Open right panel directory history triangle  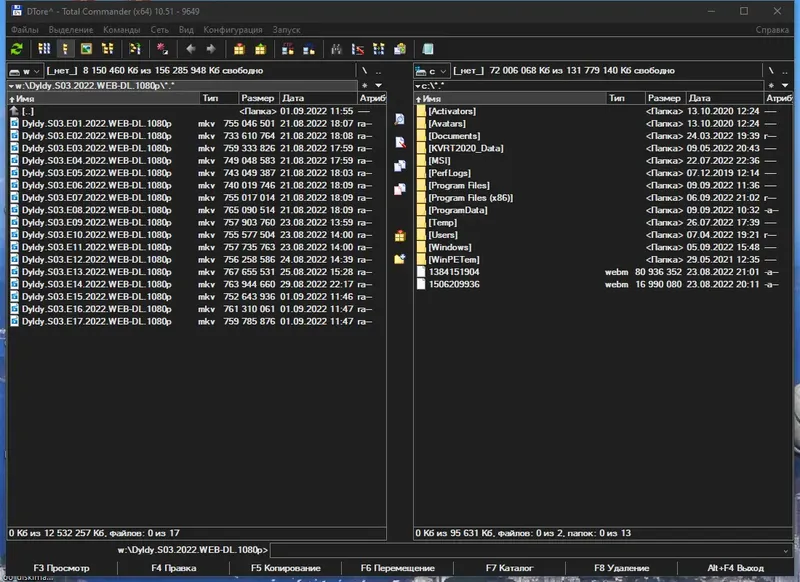[x=785, y=85]
